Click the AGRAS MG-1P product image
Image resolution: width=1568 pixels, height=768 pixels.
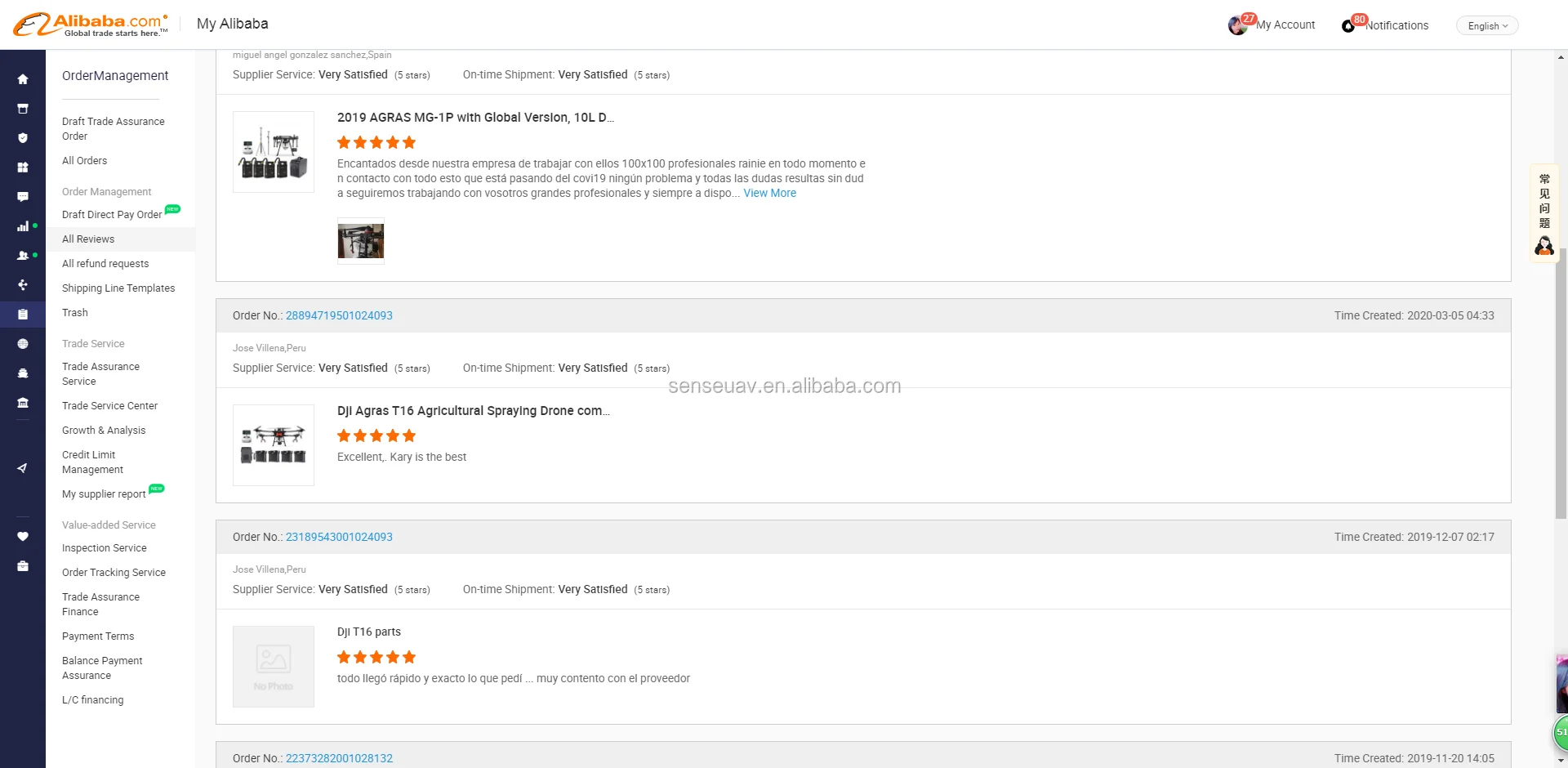(x=274, y=152)
